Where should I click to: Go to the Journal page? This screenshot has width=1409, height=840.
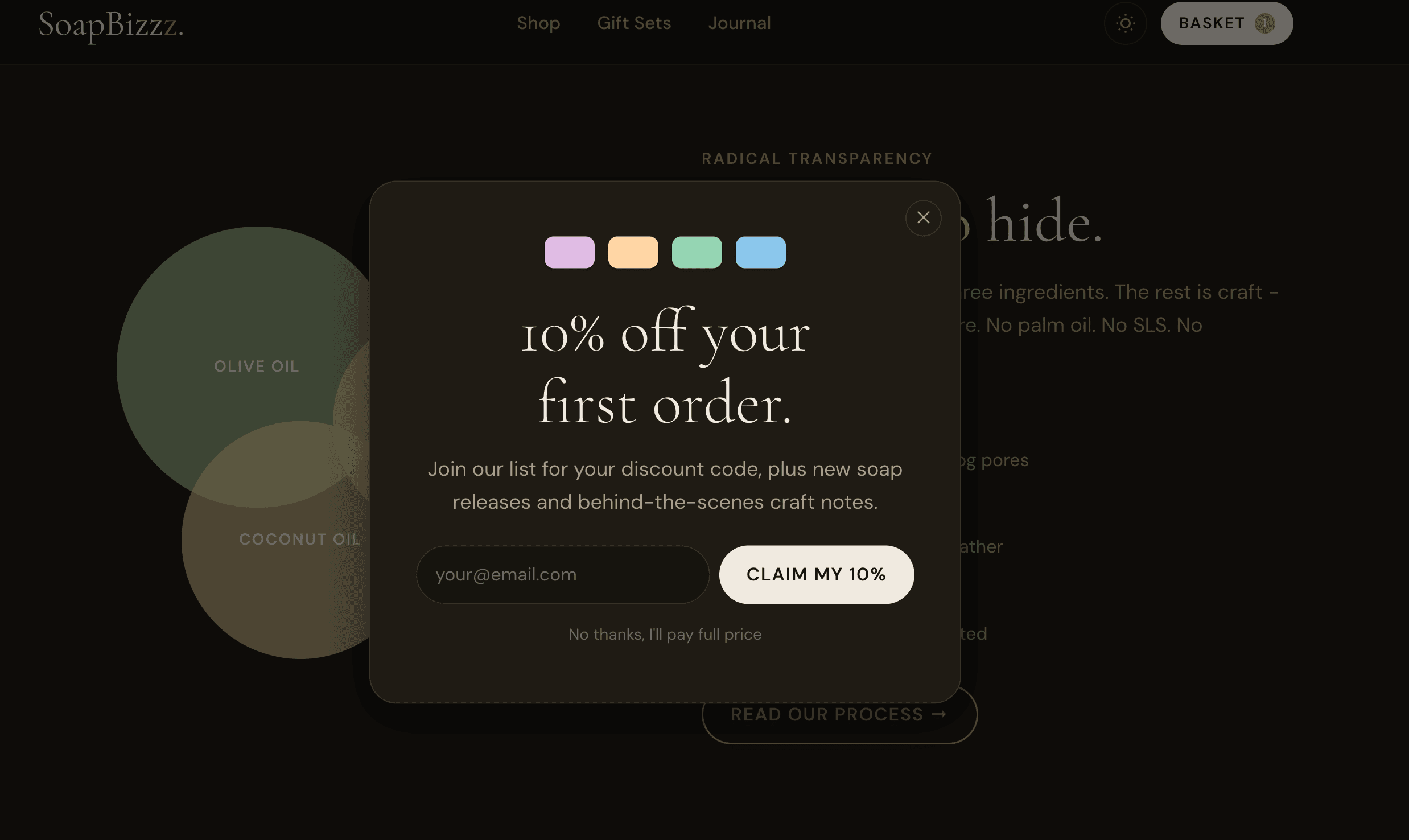coord(739,23)
